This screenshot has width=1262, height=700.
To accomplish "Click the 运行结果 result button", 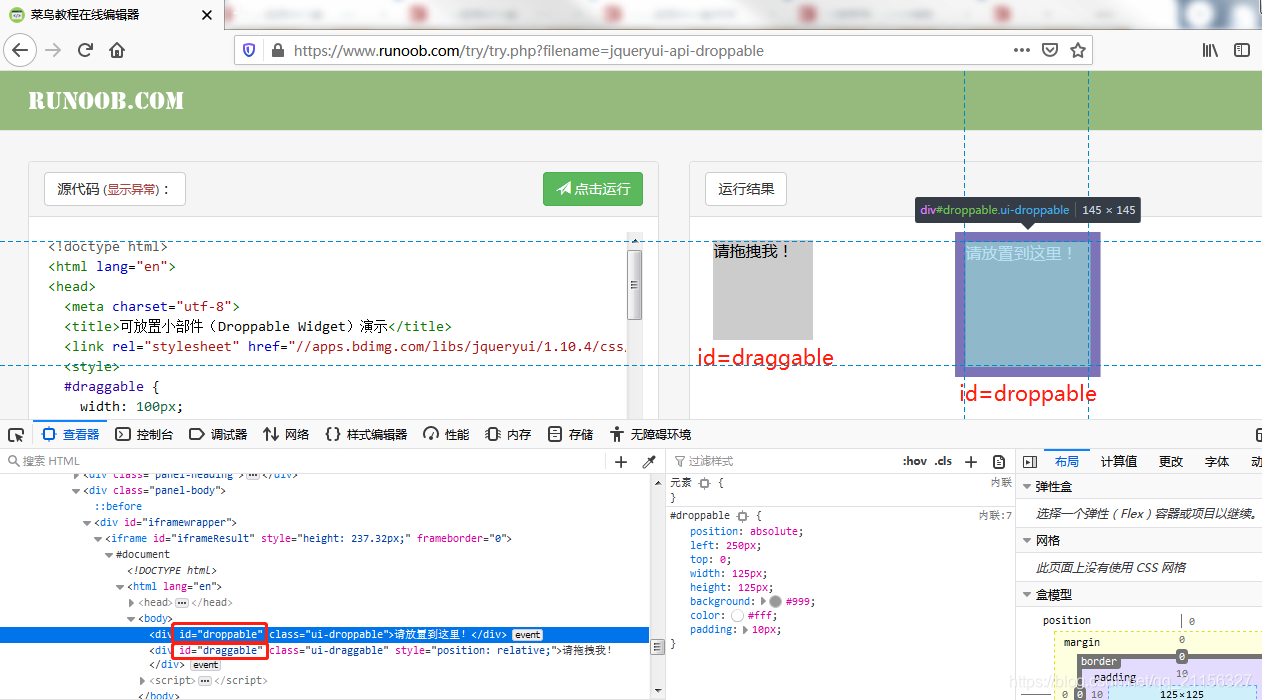I will click(x=746, y=189).
